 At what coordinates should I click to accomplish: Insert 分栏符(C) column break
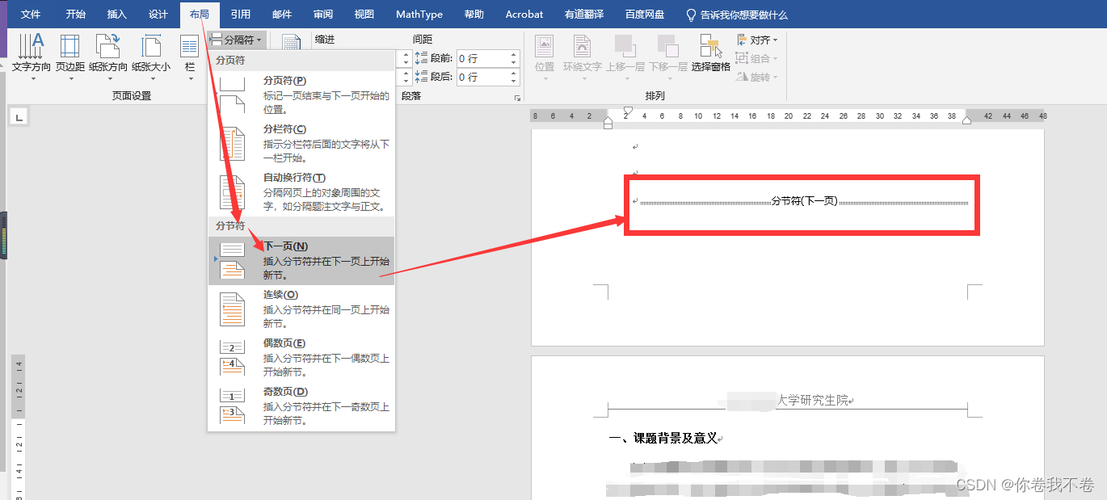coord(301,143)
